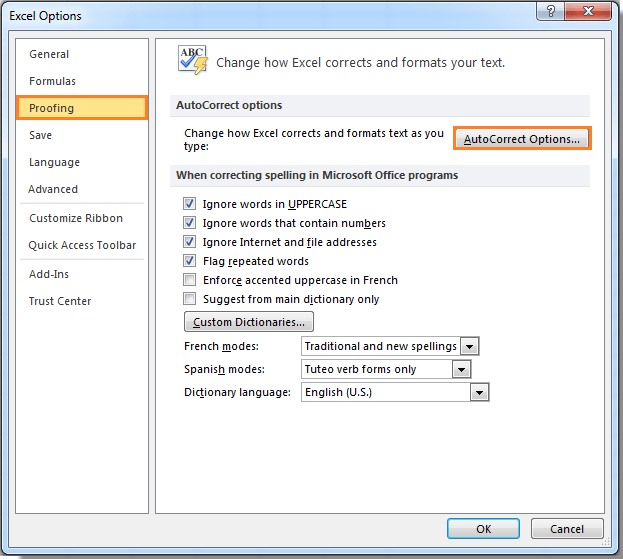
Task: Uncheck Flag repeated words
Action: coord(190,261)
